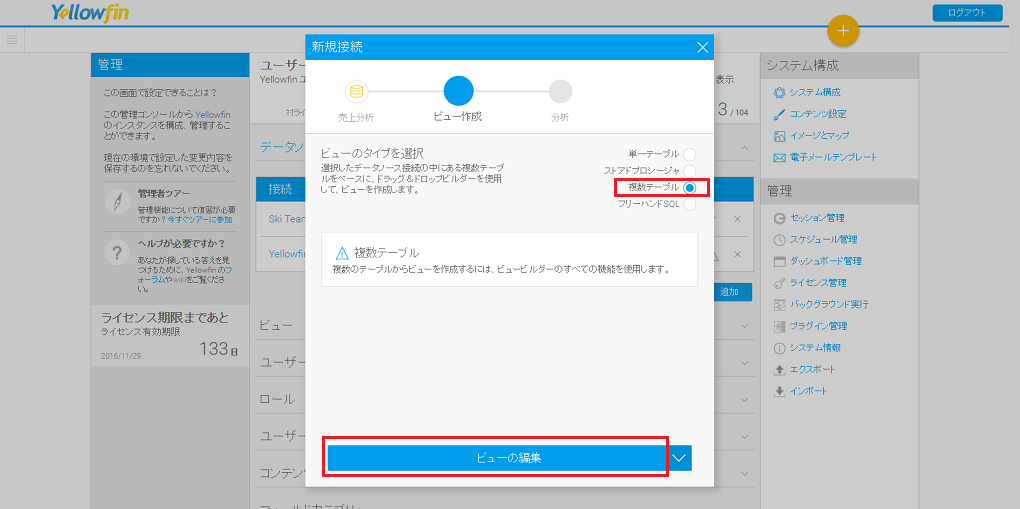Click the バックグラウンド実行 icon
Viewport: 1020px width, 509px height.
(779, 305)
